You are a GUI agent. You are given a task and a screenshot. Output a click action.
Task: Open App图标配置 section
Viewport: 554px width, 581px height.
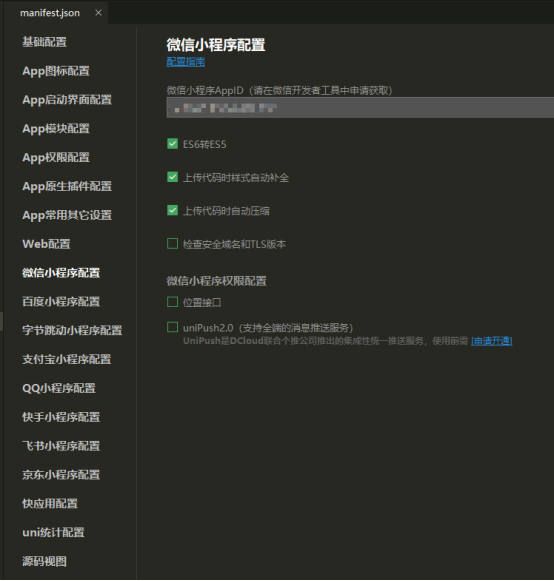click(56, 71)
